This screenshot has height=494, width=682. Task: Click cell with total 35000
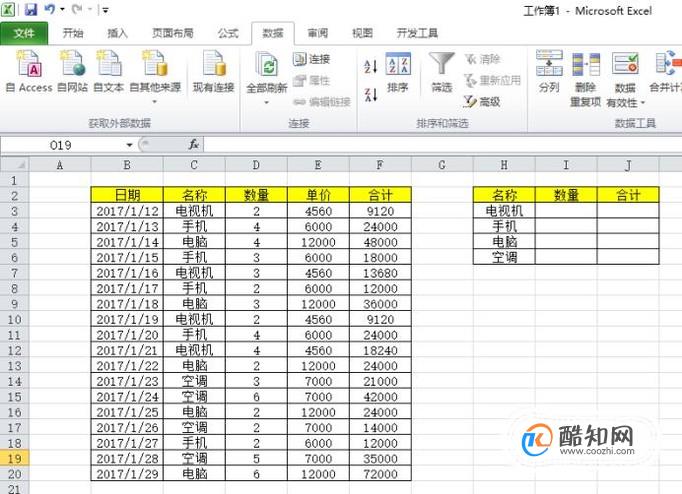click(380, 458)
